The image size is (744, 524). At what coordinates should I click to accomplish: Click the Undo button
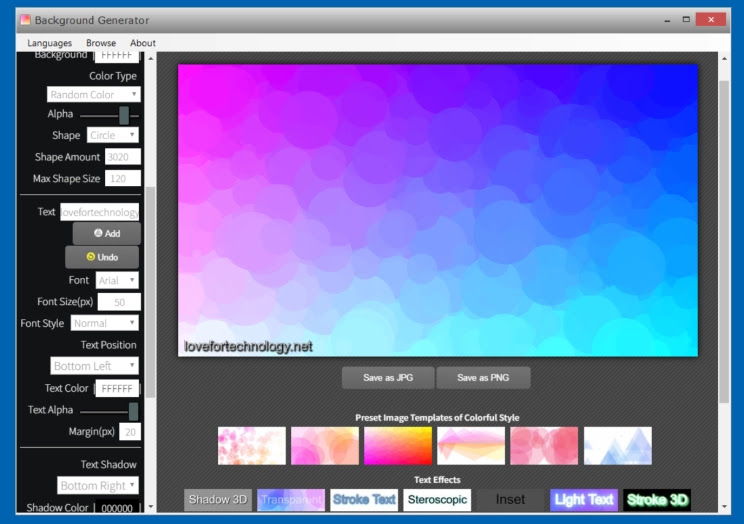tap(102, 257)
